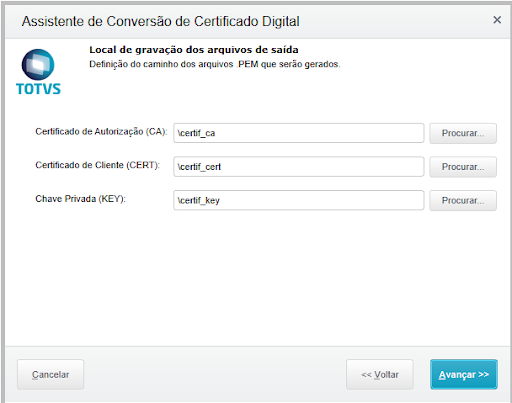The image size is (512, 403).
Task: Click the \certif_key text inside the field
Action: coord(199,200)
